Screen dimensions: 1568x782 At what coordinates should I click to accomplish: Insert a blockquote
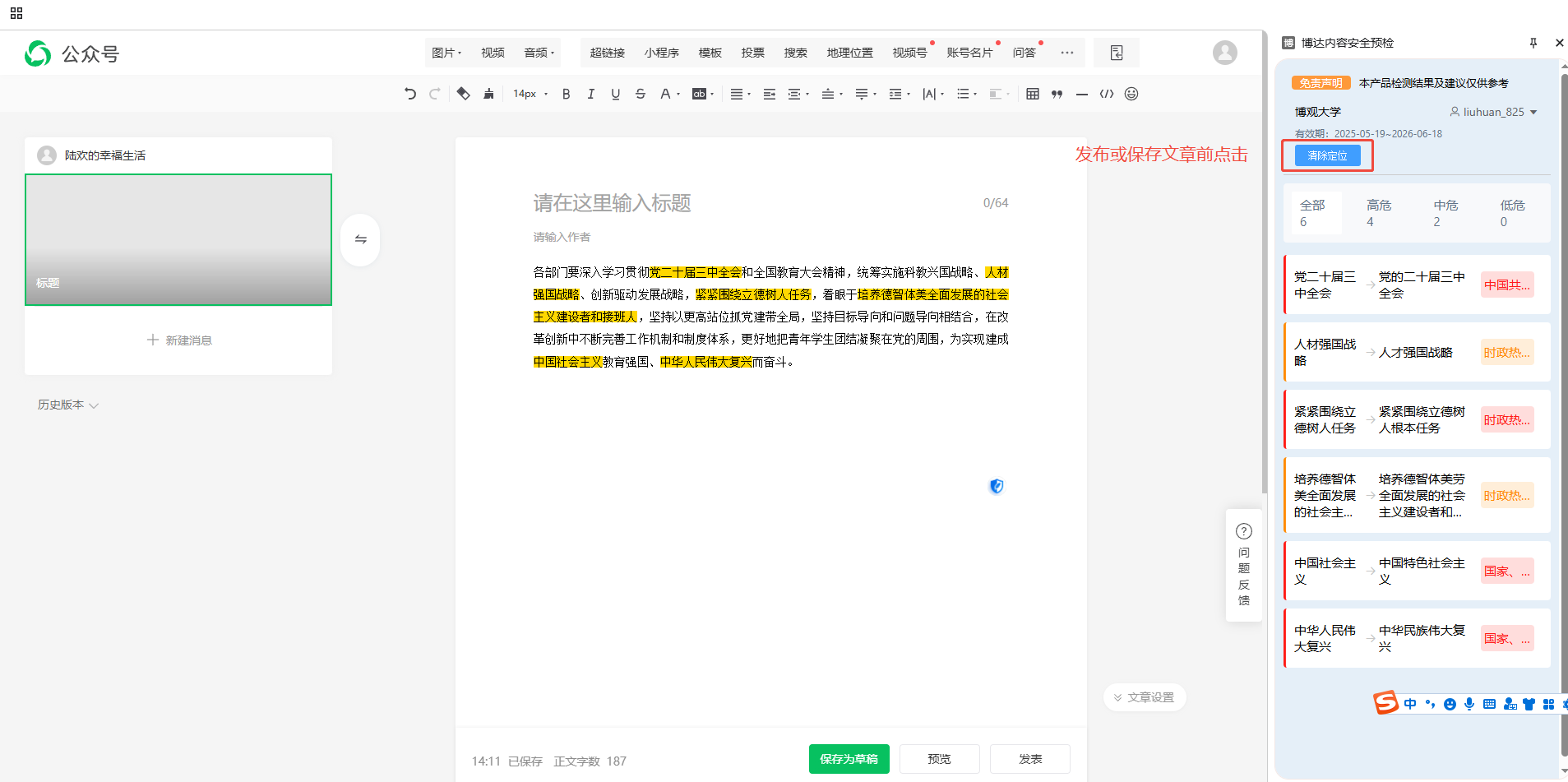pos(1057,94)
